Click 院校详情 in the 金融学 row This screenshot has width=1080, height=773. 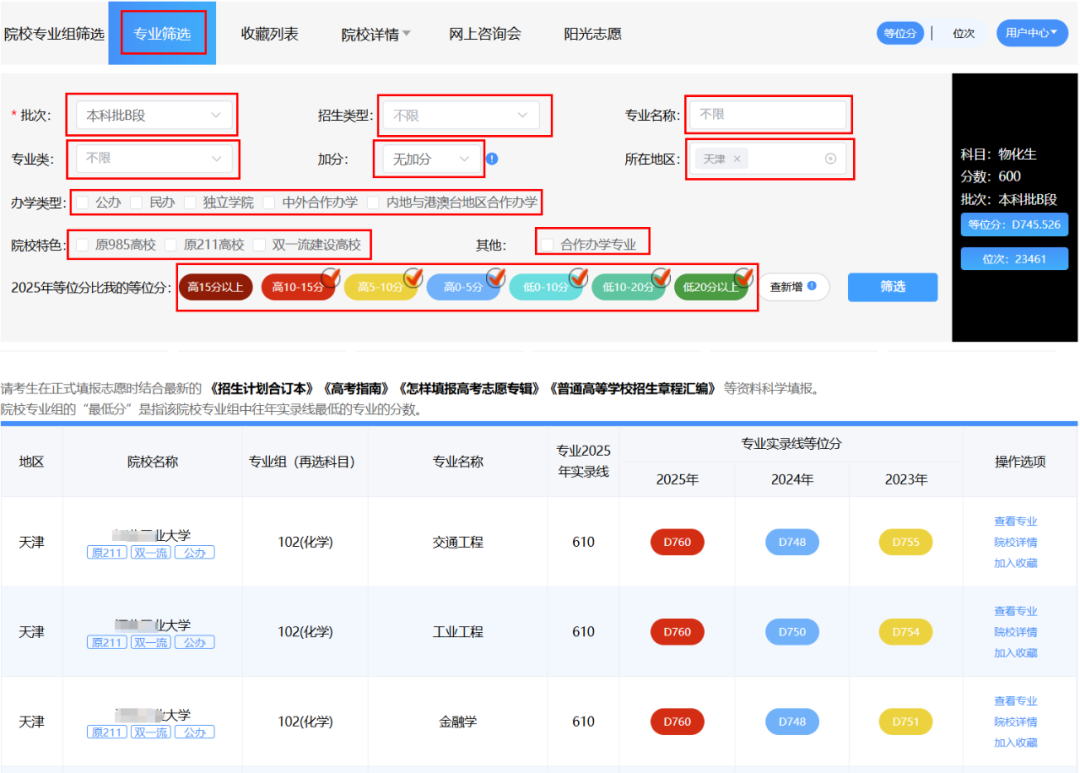point(1015,721)
